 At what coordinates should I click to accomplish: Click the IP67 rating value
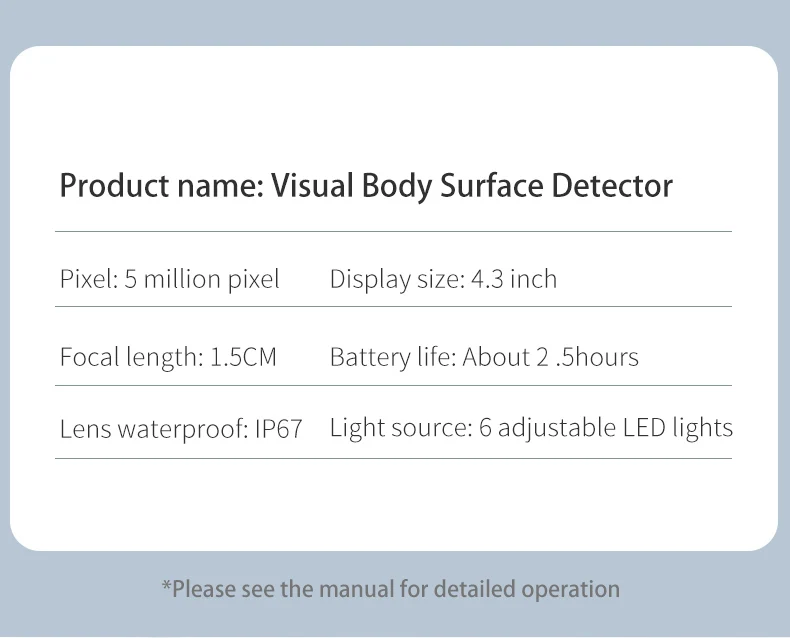pyautogui.click(x=279, y=429)
